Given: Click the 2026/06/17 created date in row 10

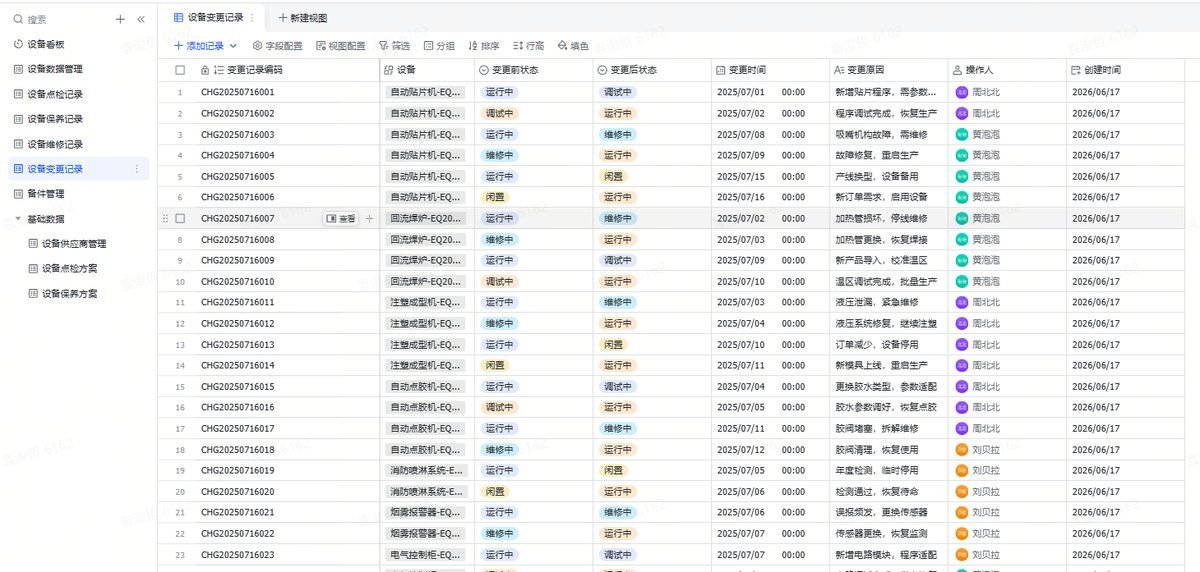Looking at the screenshot, I should [x=1096, y=281].
